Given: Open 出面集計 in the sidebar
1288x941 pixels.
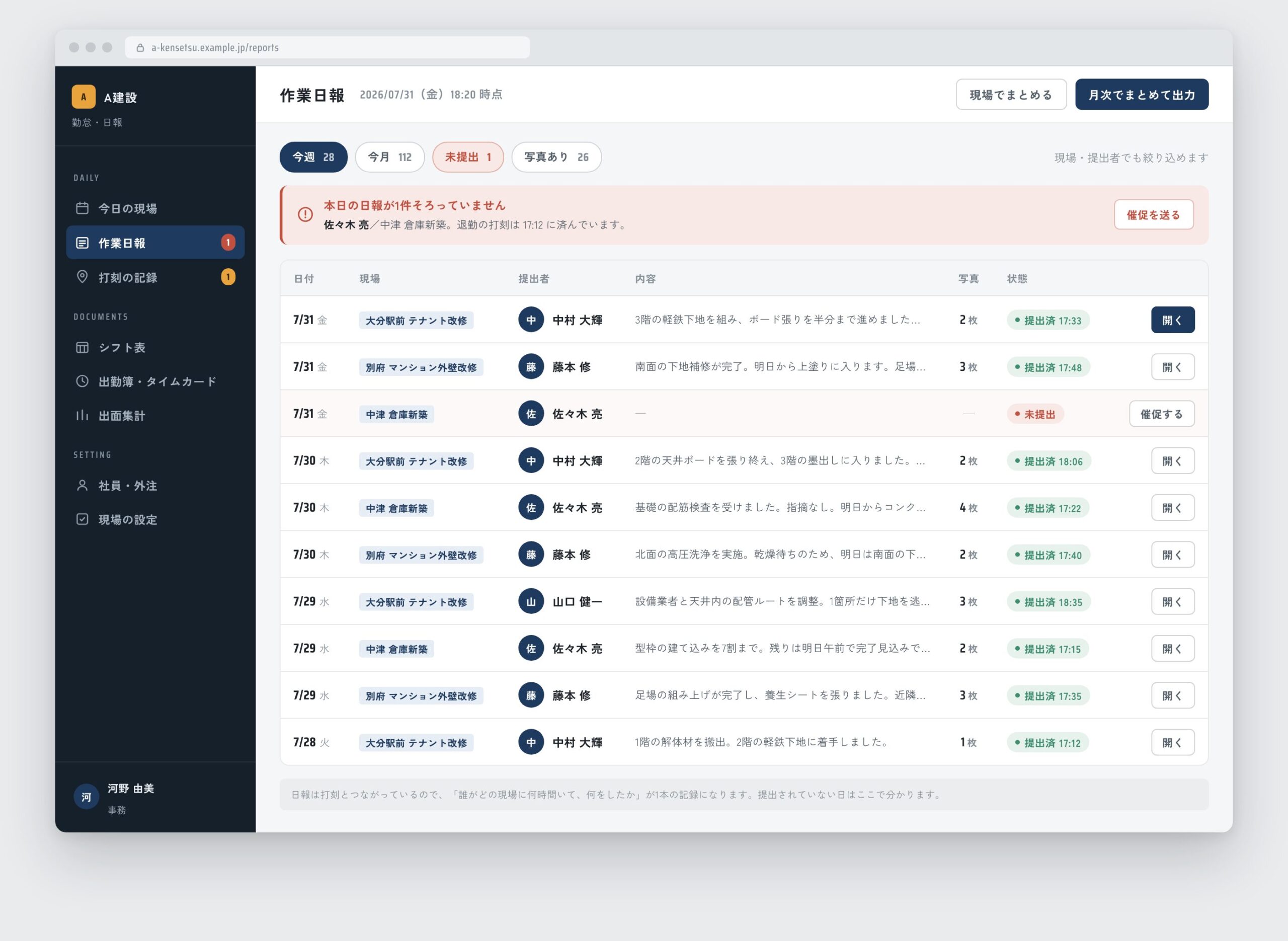Looking at the screenshot, I should pos(155,415).
